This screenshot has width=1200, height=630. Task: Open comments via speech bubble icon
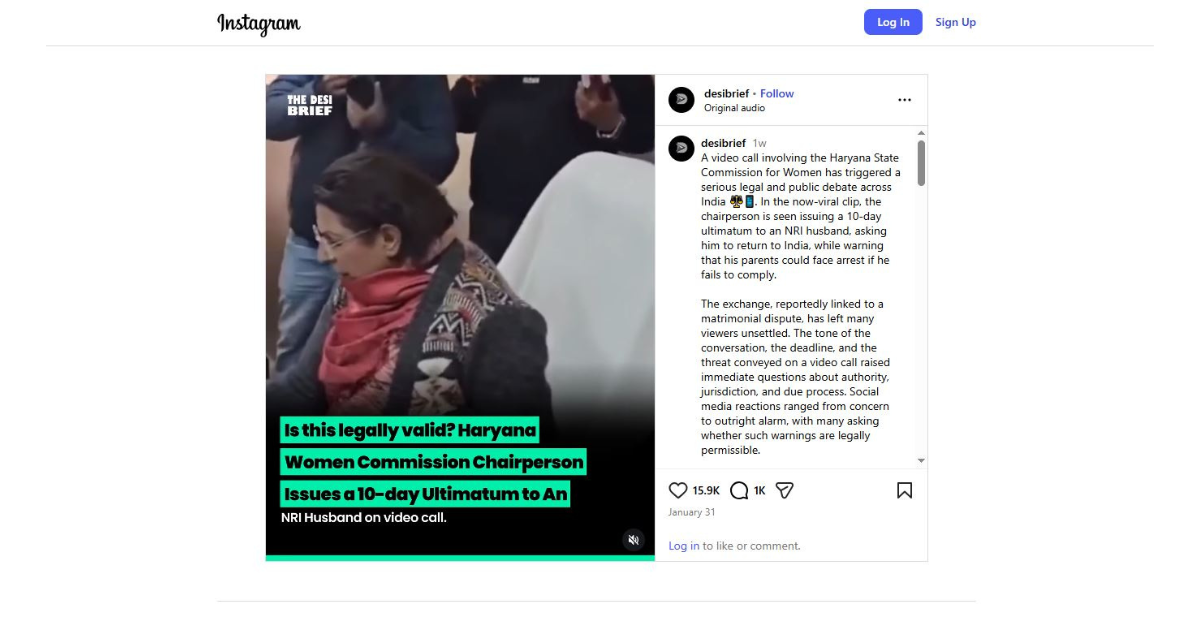(739, 490)
